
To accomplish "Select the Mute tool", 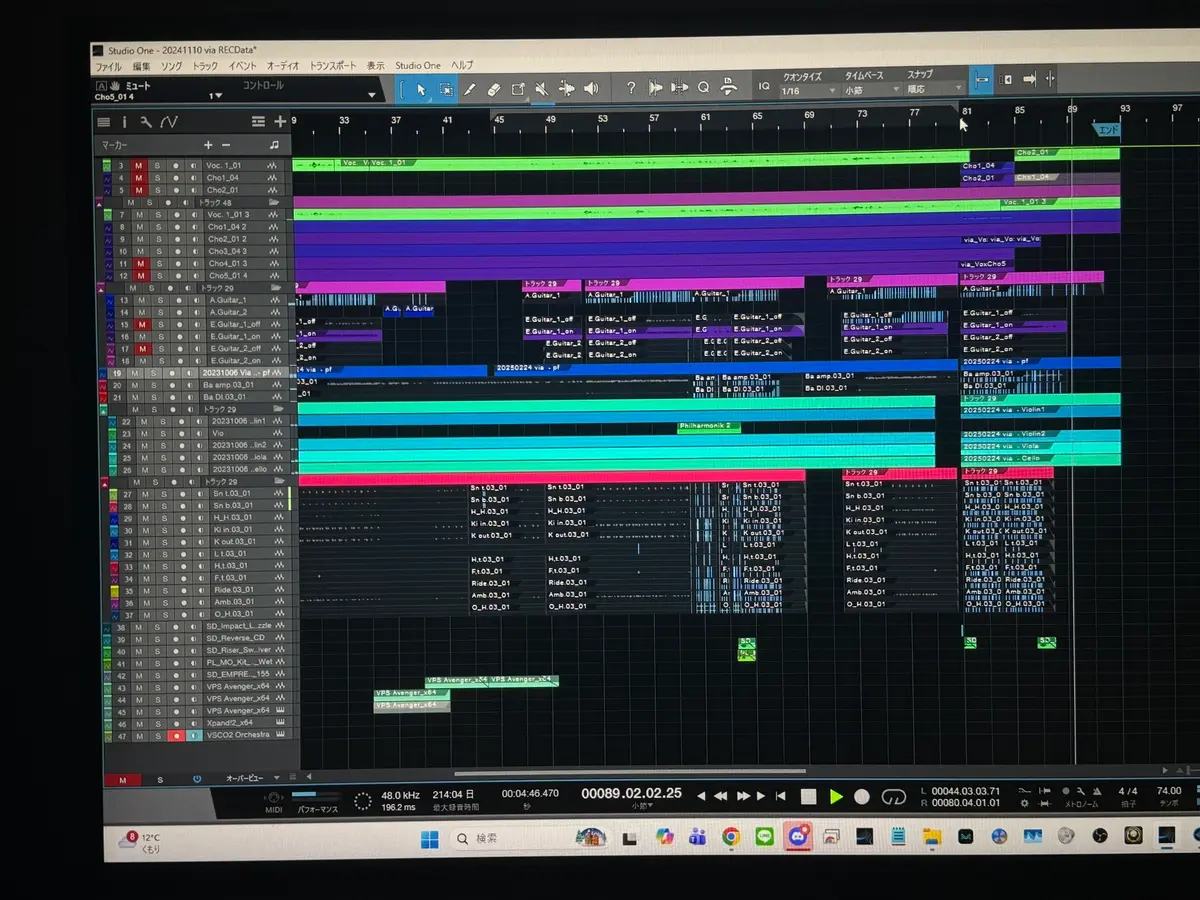I will click(x=542, y=89).
